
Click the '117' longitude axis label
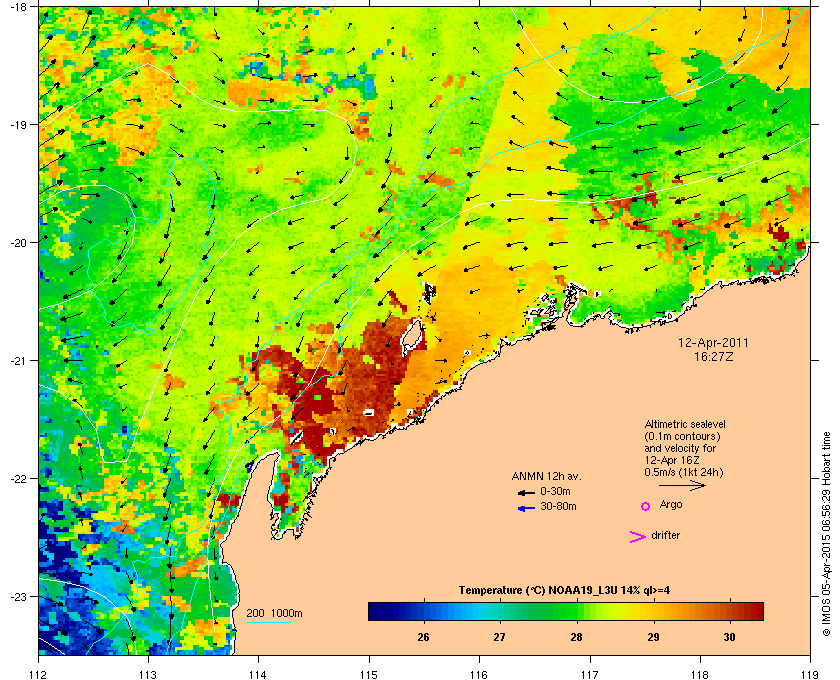pos(589,674)
